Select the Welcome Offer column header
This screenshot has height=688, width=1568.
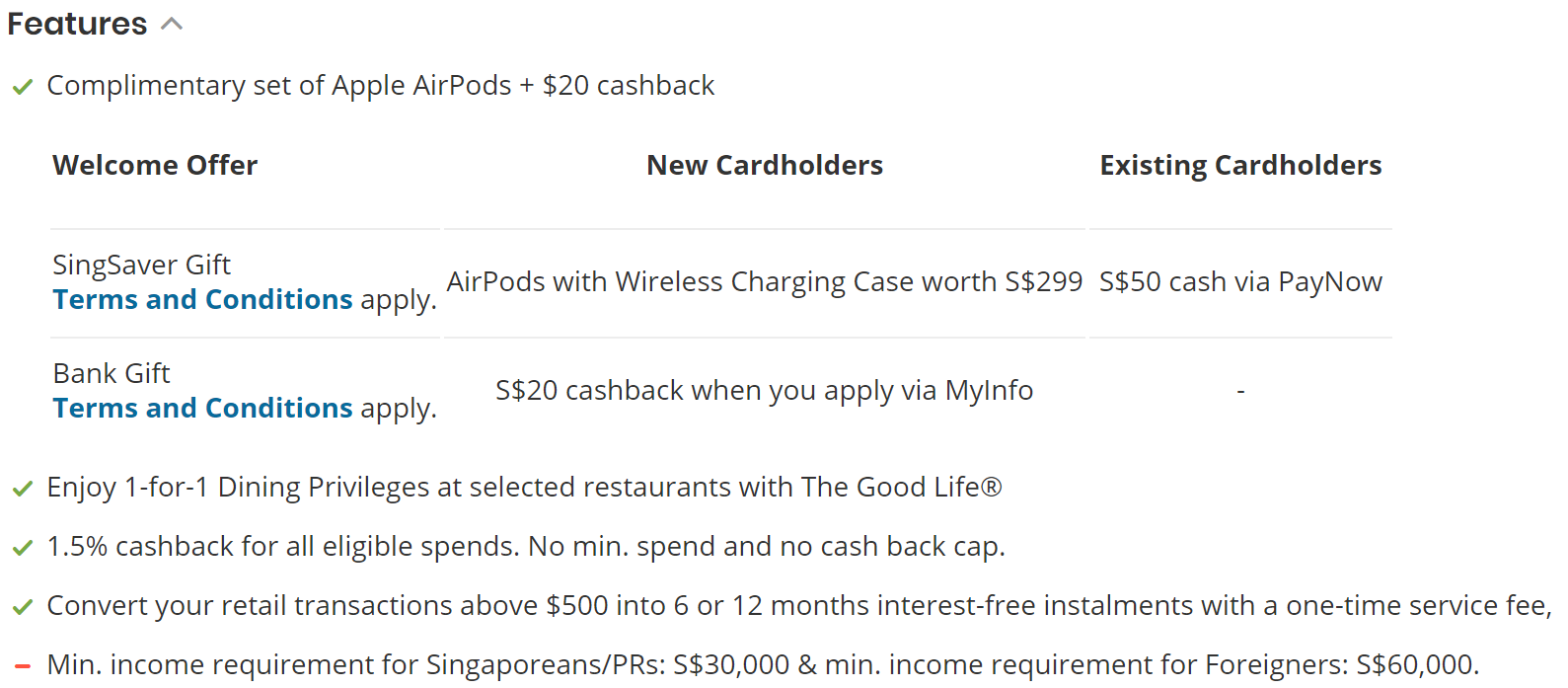tap(155, 165)
